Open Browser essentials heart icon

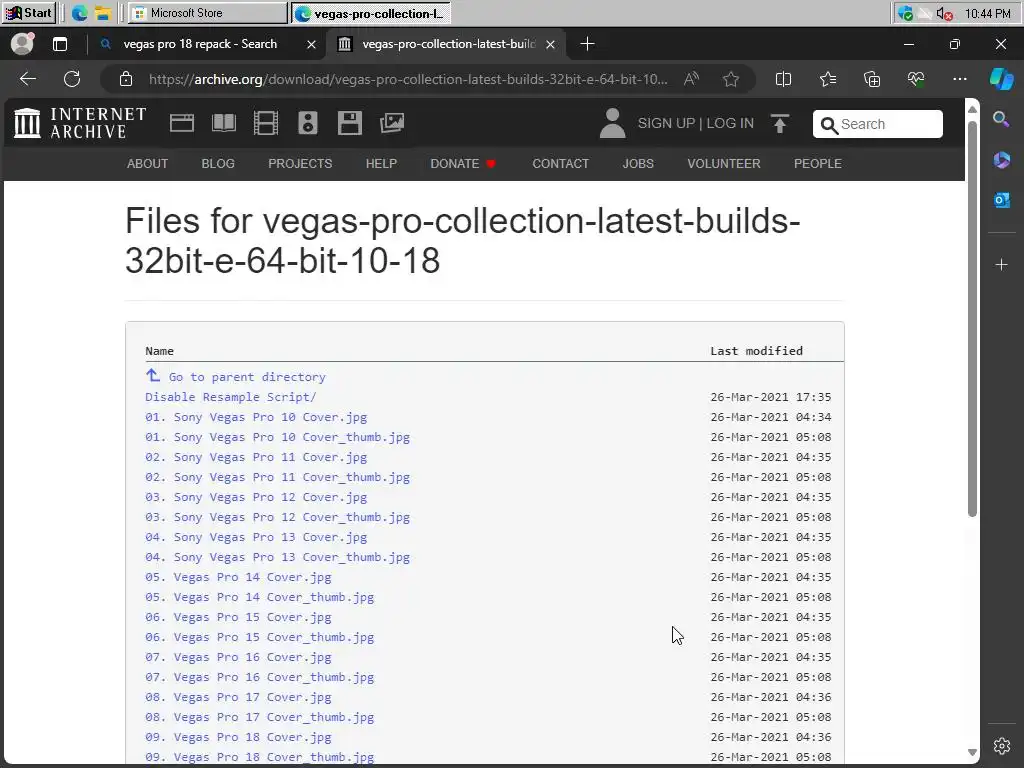[916, 79]
